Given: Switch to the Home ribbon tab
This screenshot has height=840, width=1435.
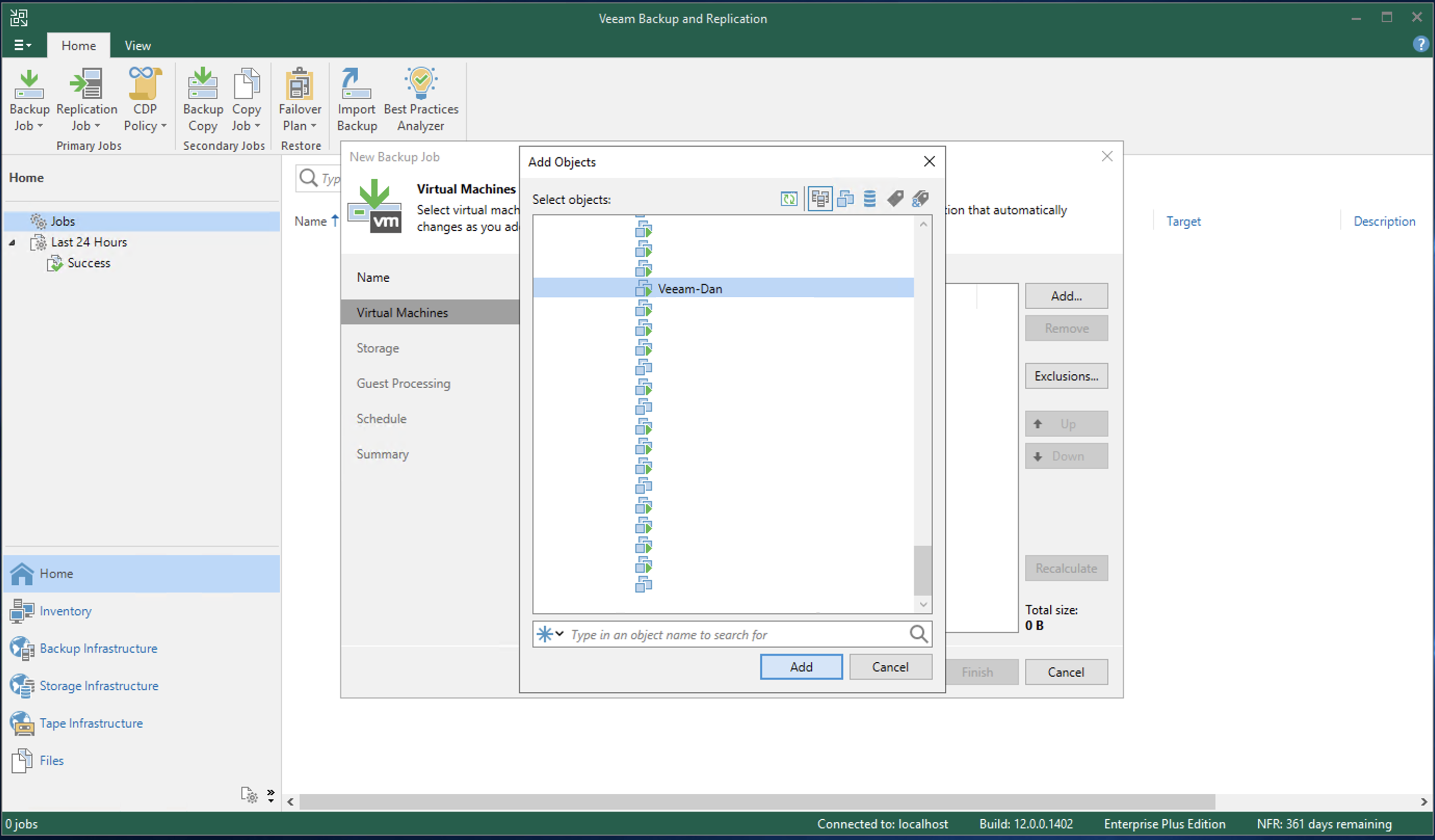Looking at the screenshot, I should click(x=79, y=46).
